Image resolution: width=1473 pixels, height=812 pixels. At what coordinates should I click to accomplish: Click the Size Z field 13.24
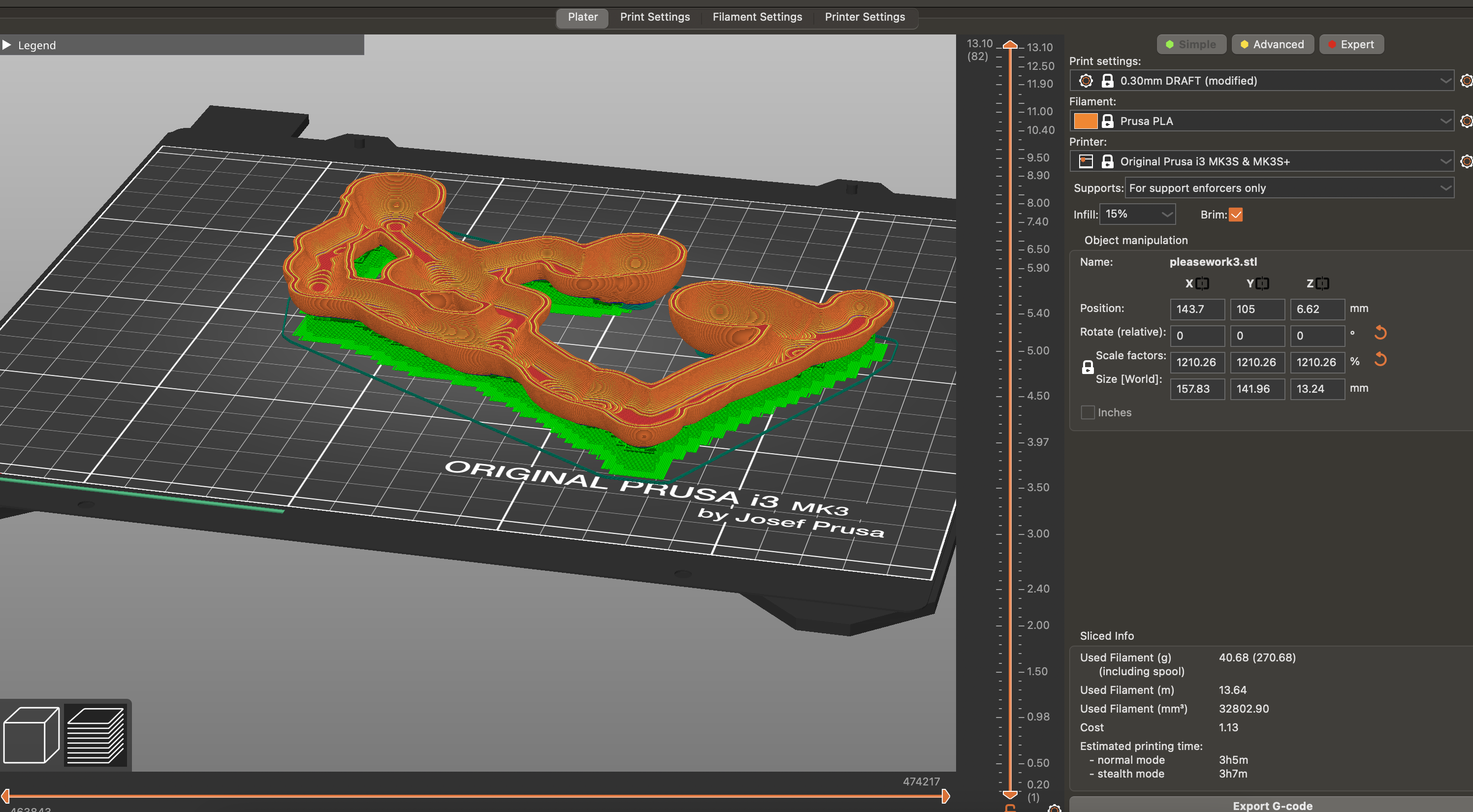(1317, 389)
